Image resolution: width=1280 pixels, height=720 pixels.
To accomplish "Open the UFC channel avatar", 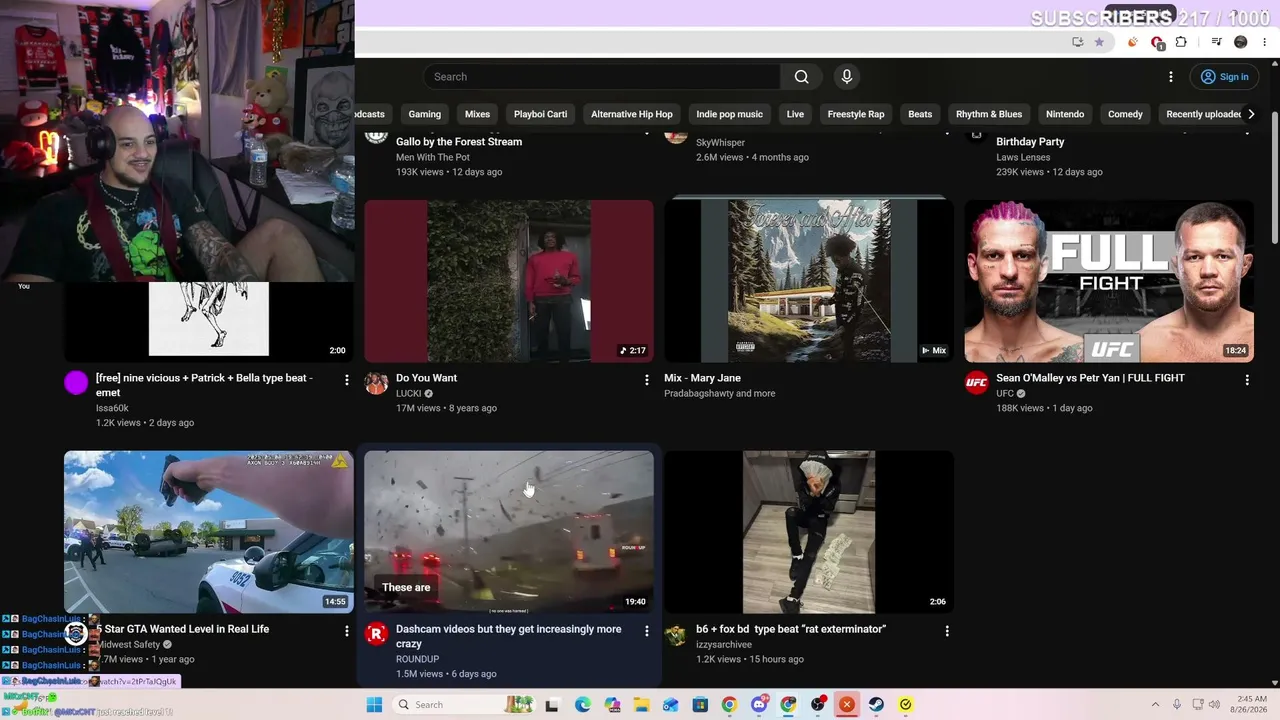I will click(x=976, y=383).
